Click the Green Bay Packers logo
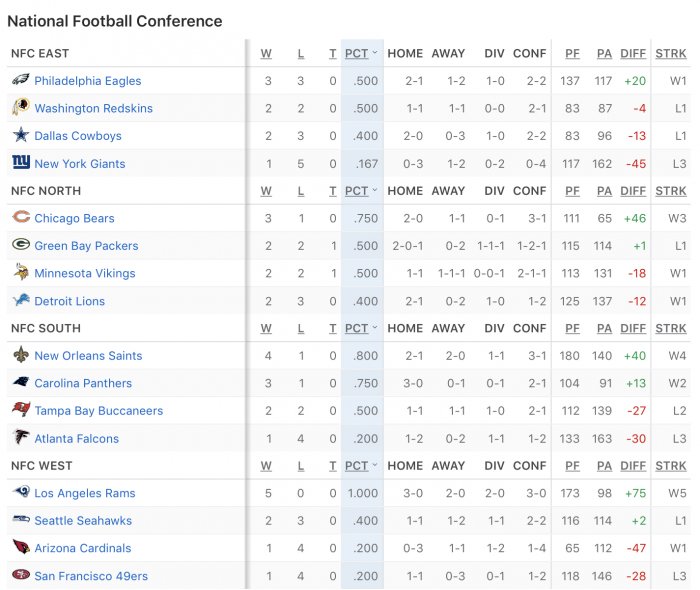The height and width of the screenshot is (590, 700). pos(21,245)
